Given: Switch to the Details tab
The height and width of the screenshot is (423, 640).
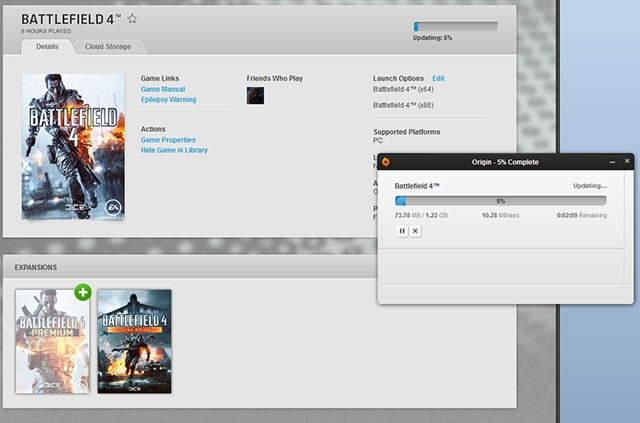Looking at the screenshot, I should tap(47, 47).
